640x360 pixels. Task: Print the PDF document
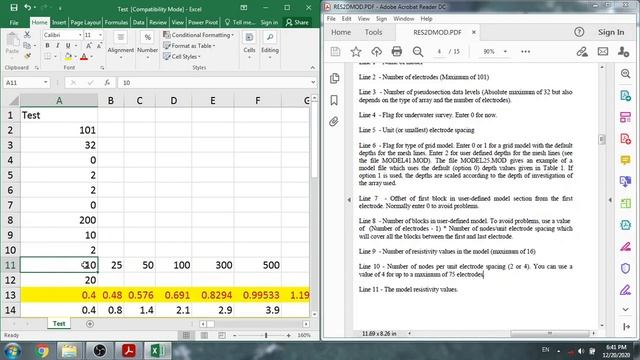tap(397, 51)
